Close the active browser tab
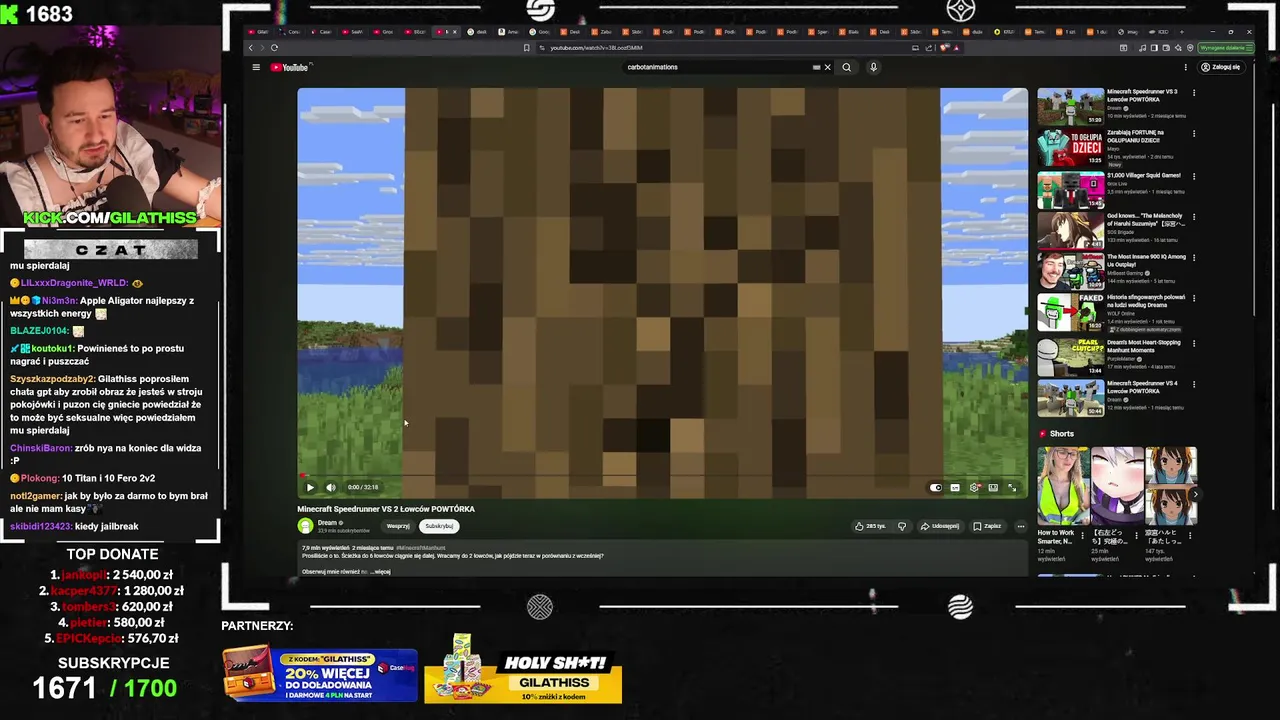The height and width of the screenshot is (720, 1280). pos(455,32)
